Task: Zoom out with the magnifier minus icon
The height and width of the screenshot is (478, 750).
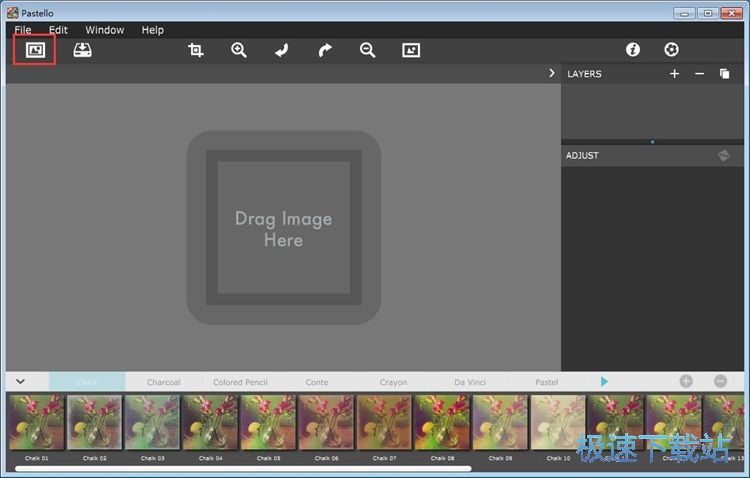Action: (367, 50)
